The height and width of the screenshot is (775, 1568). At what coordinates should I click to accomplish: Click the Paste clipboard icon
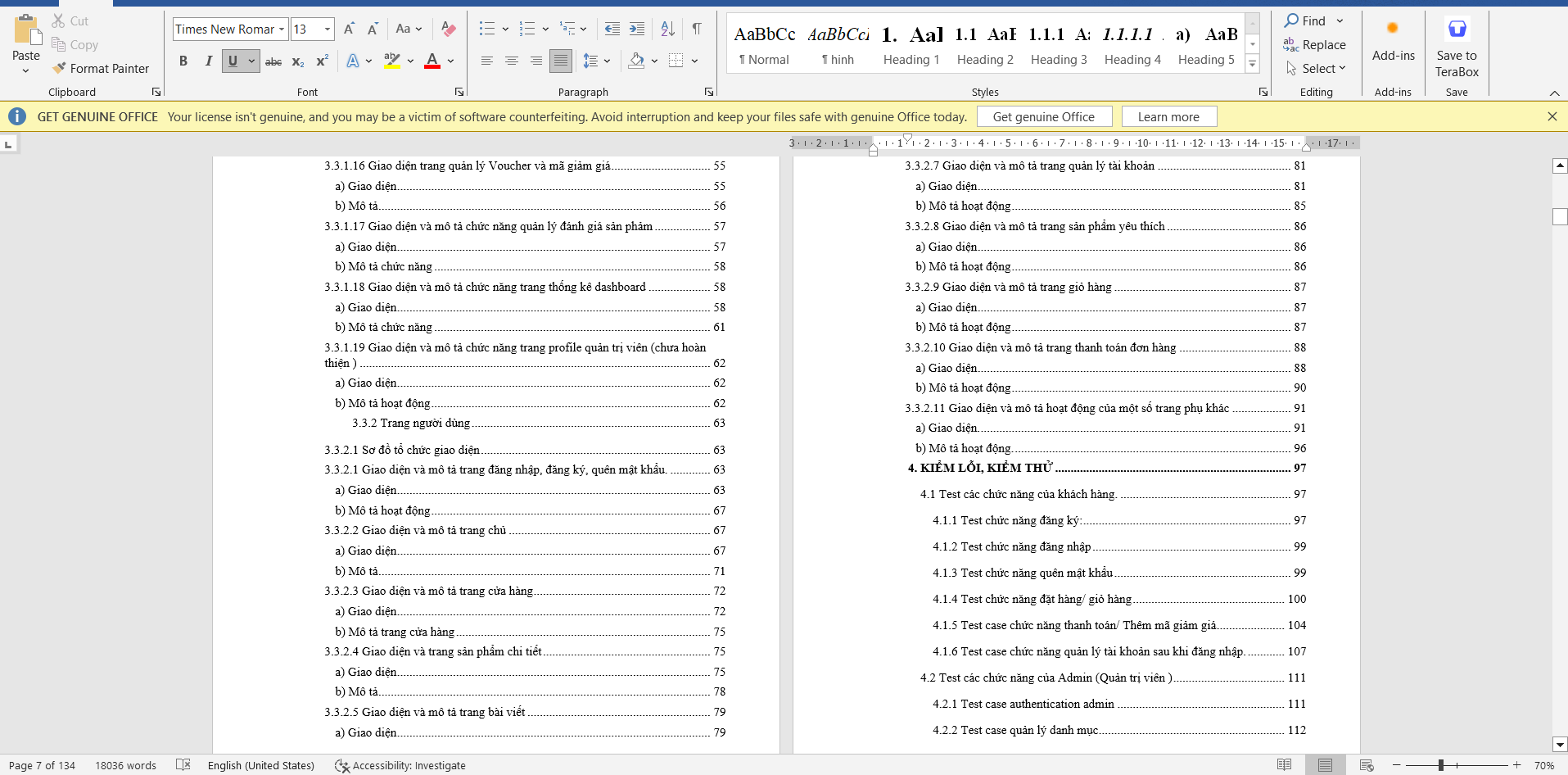[x=26, y=30]
